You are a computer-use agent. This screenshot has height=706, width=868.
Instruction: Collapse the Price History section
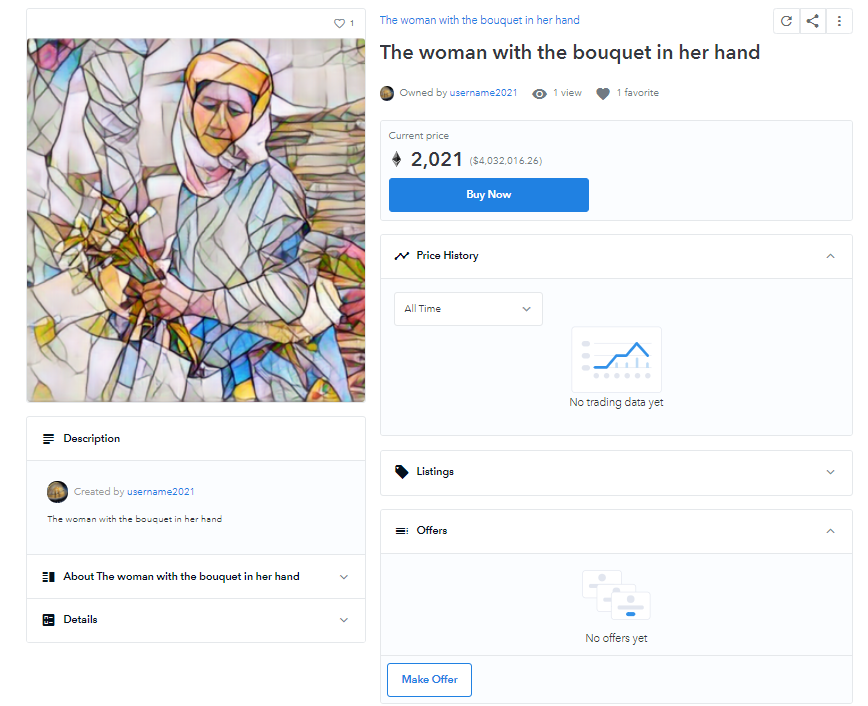[830, 256]
